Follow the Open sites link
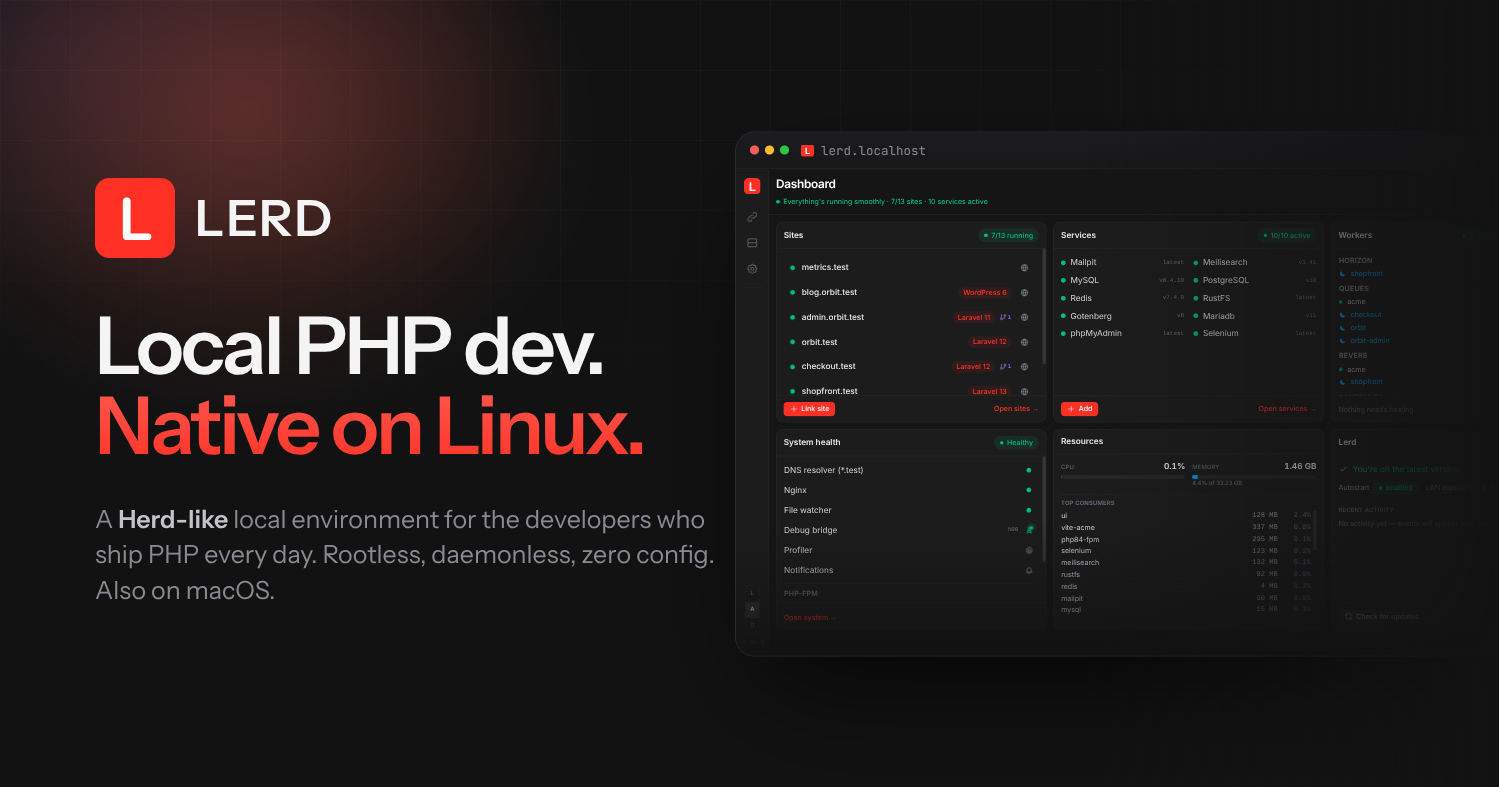This screenshot has height=787, width=1499. (x=1015, y=409)
